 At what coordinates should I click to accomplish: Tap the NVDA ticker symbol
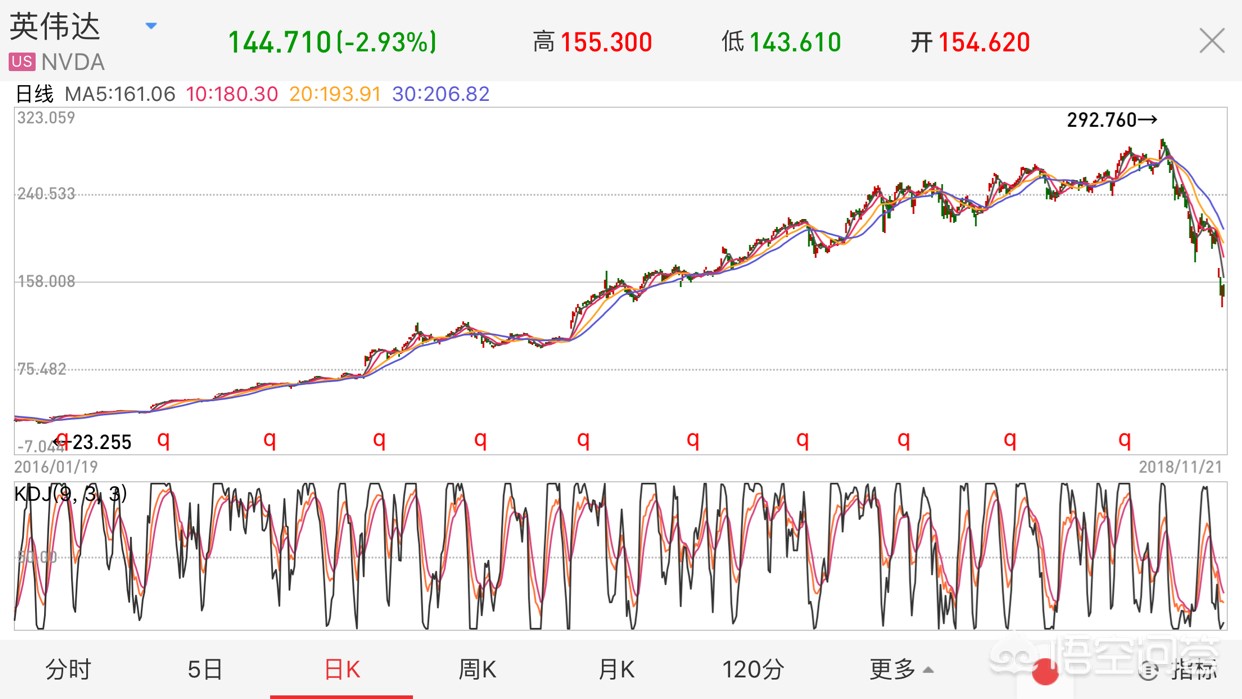coord(73,62)
